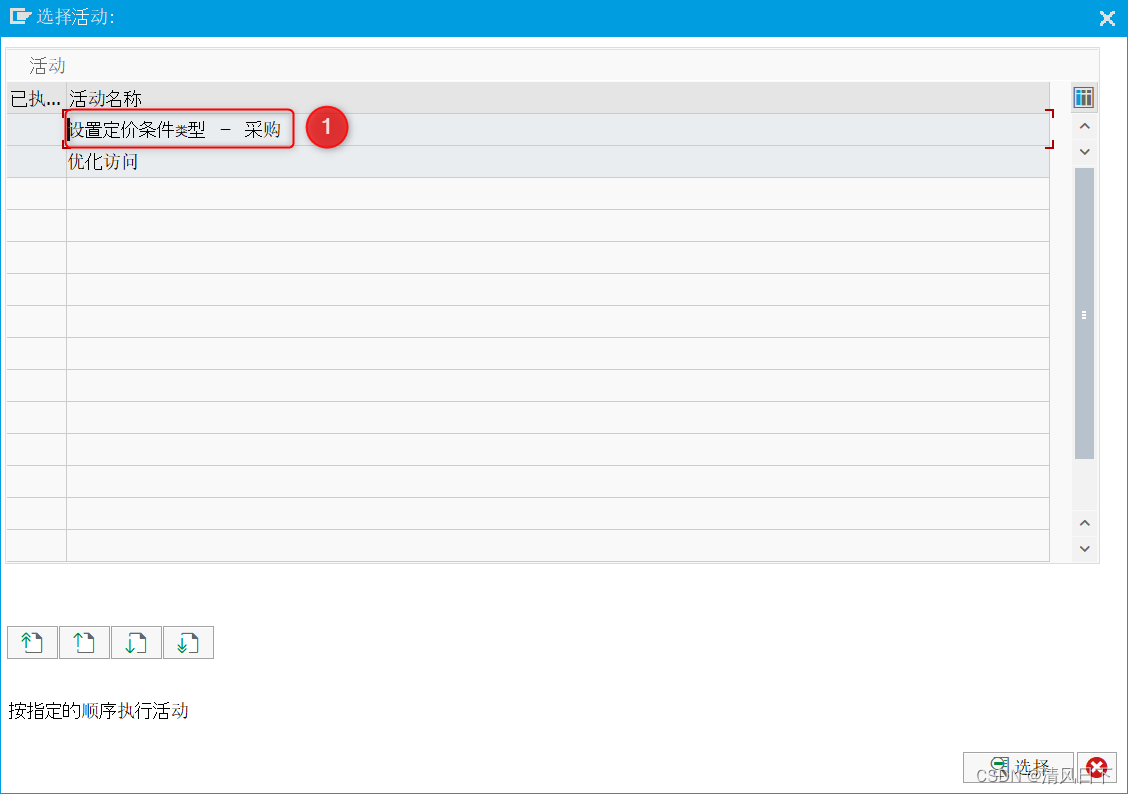The width and height of the screenshot is (1128, 794).
Task: Click the 选择 button
Action: [1018, 767]
